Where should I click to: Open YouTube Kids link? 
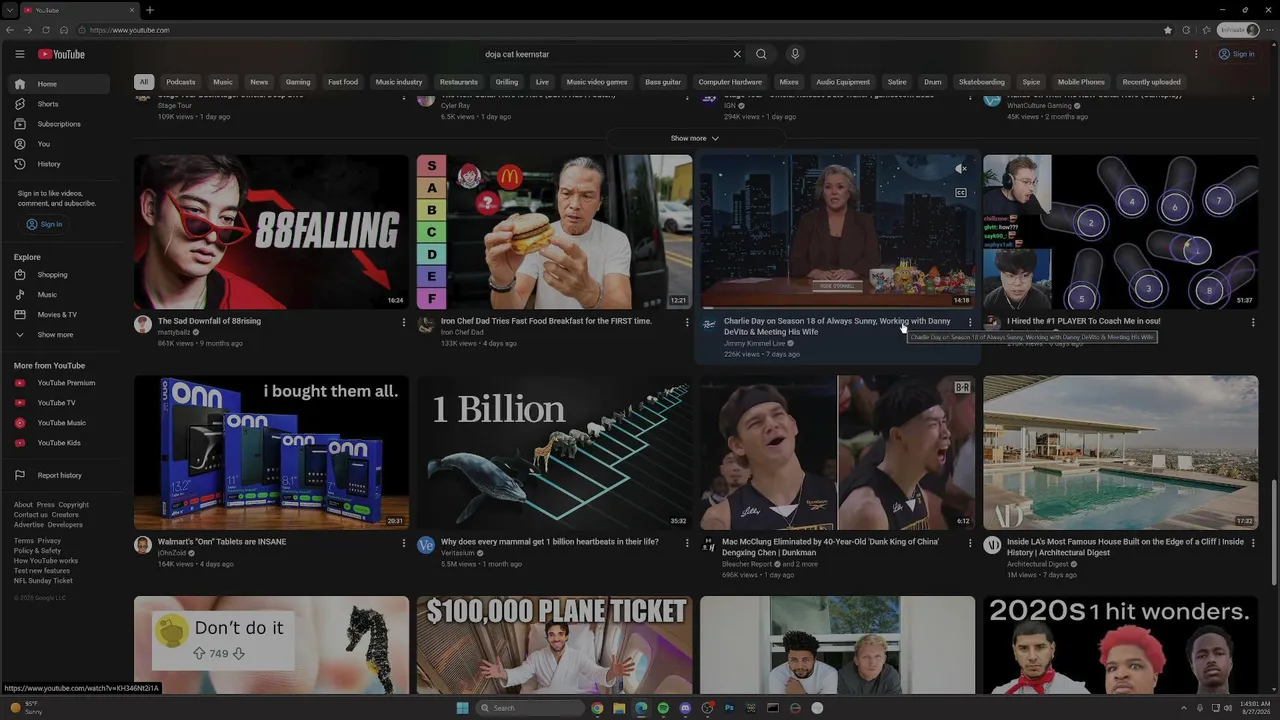pyautogui.click(x=60, y=443)
